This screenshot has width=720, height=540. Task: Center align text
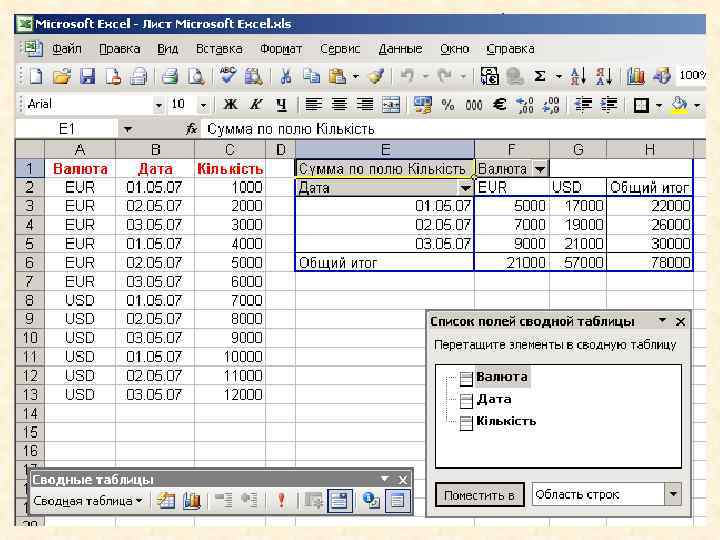point(339,105)
